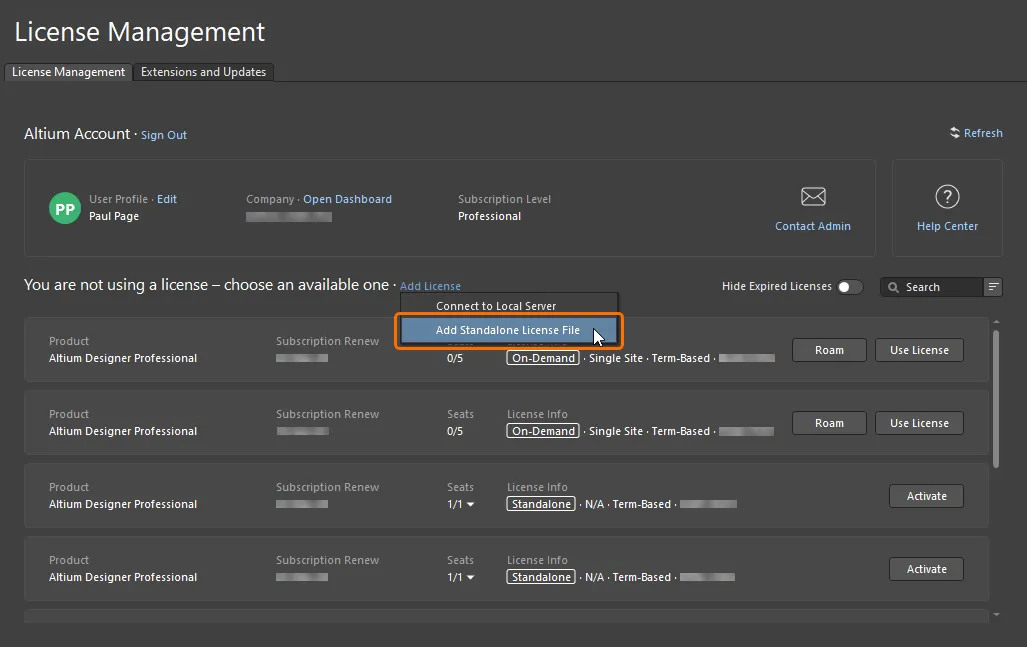Click the scrollbar down arrow
1027x647 pixels.
tap(996, 615)
